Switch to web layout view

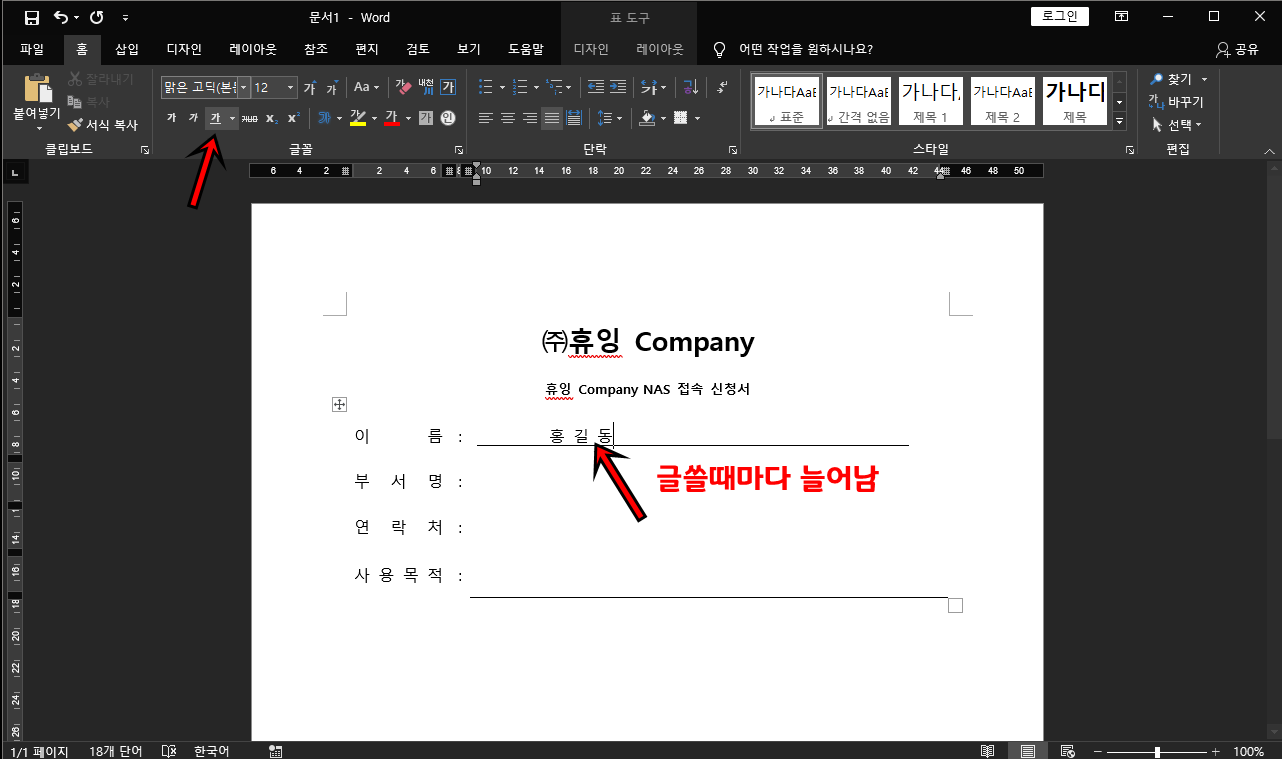[x=1067, y=751]
